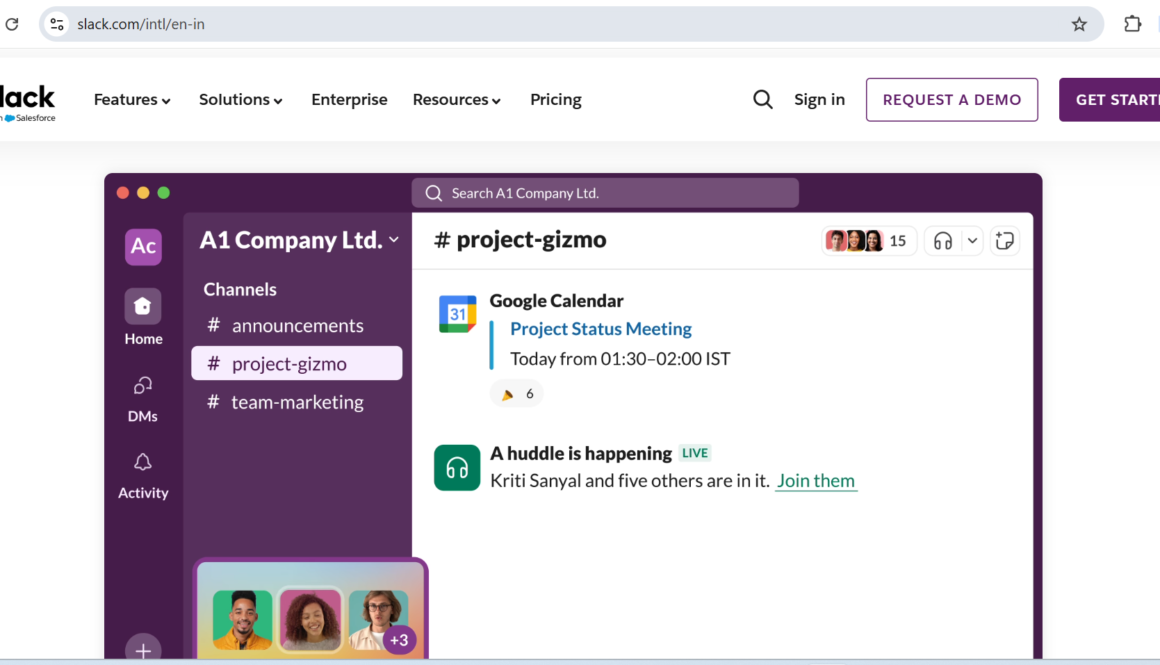Open the canvas icon in the channel header
This screenshot has height=665, width=1160.
[x=1005, y=240]
